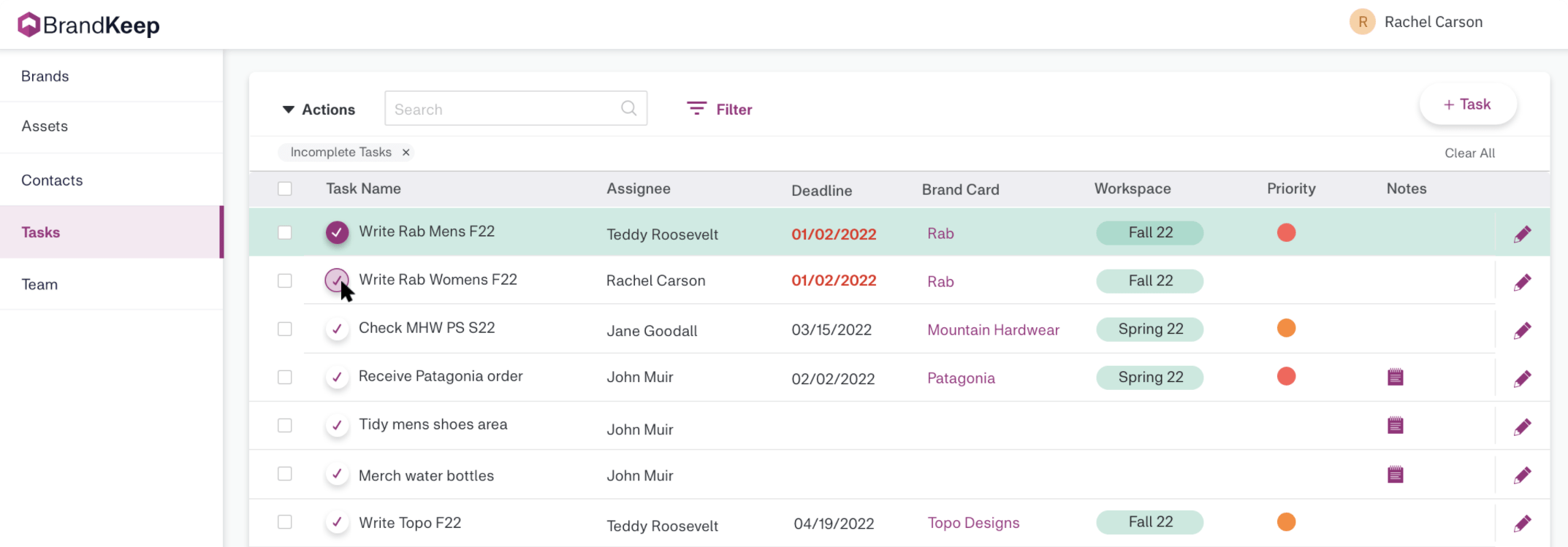Open the Patagonia brand card

[x=961, y=378]
